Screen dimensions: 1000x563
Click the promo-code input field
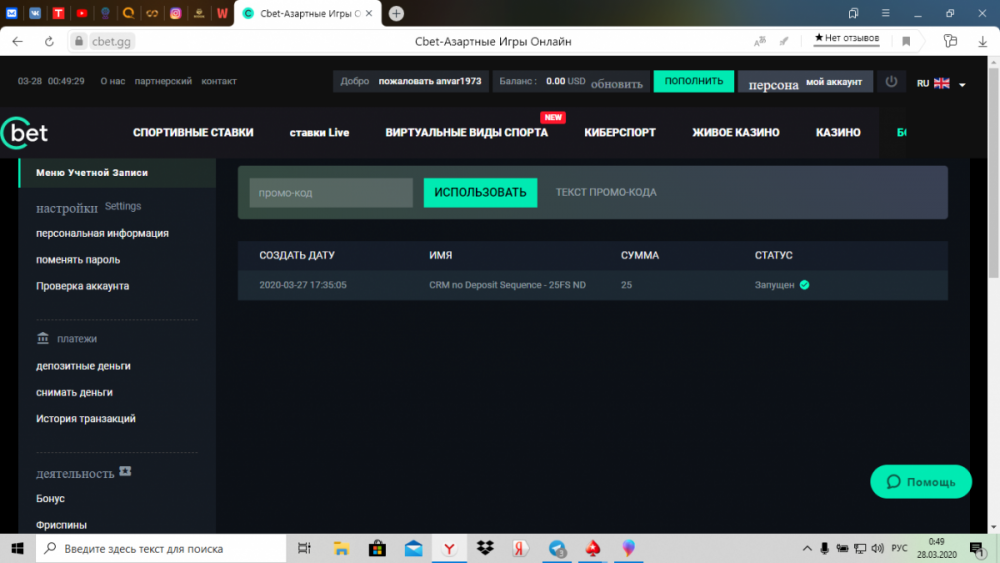point(330,193)
